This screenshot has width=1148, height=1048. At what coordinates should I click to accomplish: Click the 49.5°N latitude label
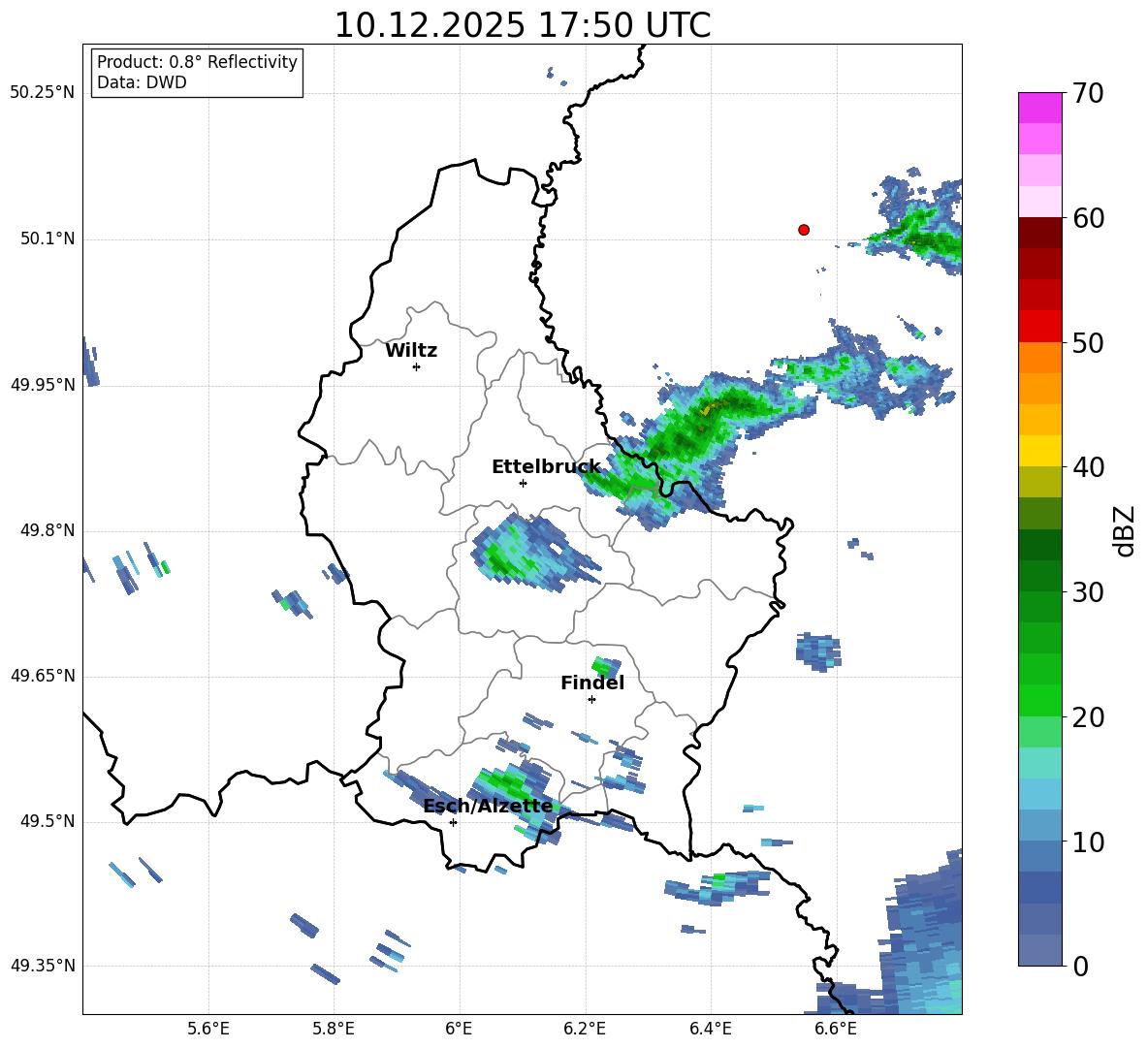click(48, 821)
